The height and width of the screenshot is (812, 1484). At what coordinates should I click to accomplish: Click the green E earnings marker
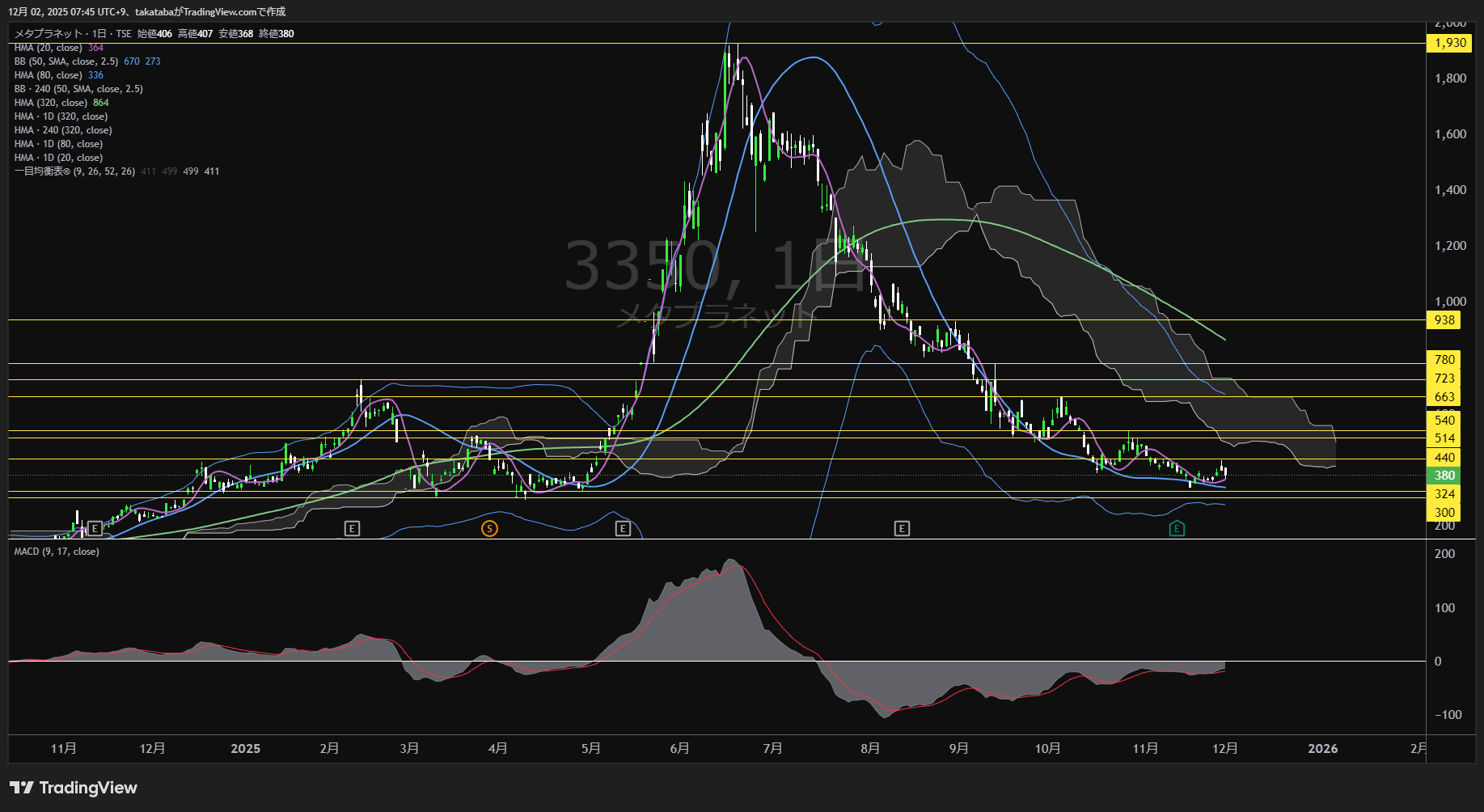1177,528
